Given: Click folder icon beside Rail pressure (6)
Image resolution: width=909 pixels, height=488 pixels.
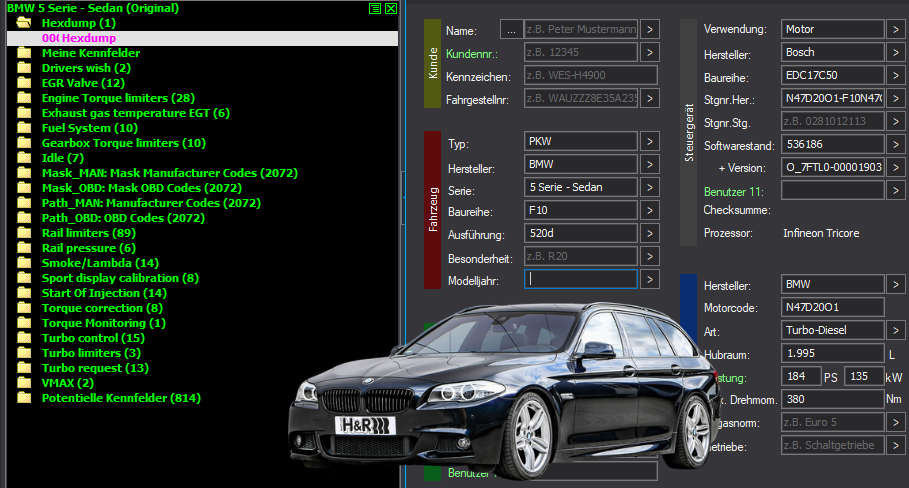Looking at the screenshot, I should (24, 248).
